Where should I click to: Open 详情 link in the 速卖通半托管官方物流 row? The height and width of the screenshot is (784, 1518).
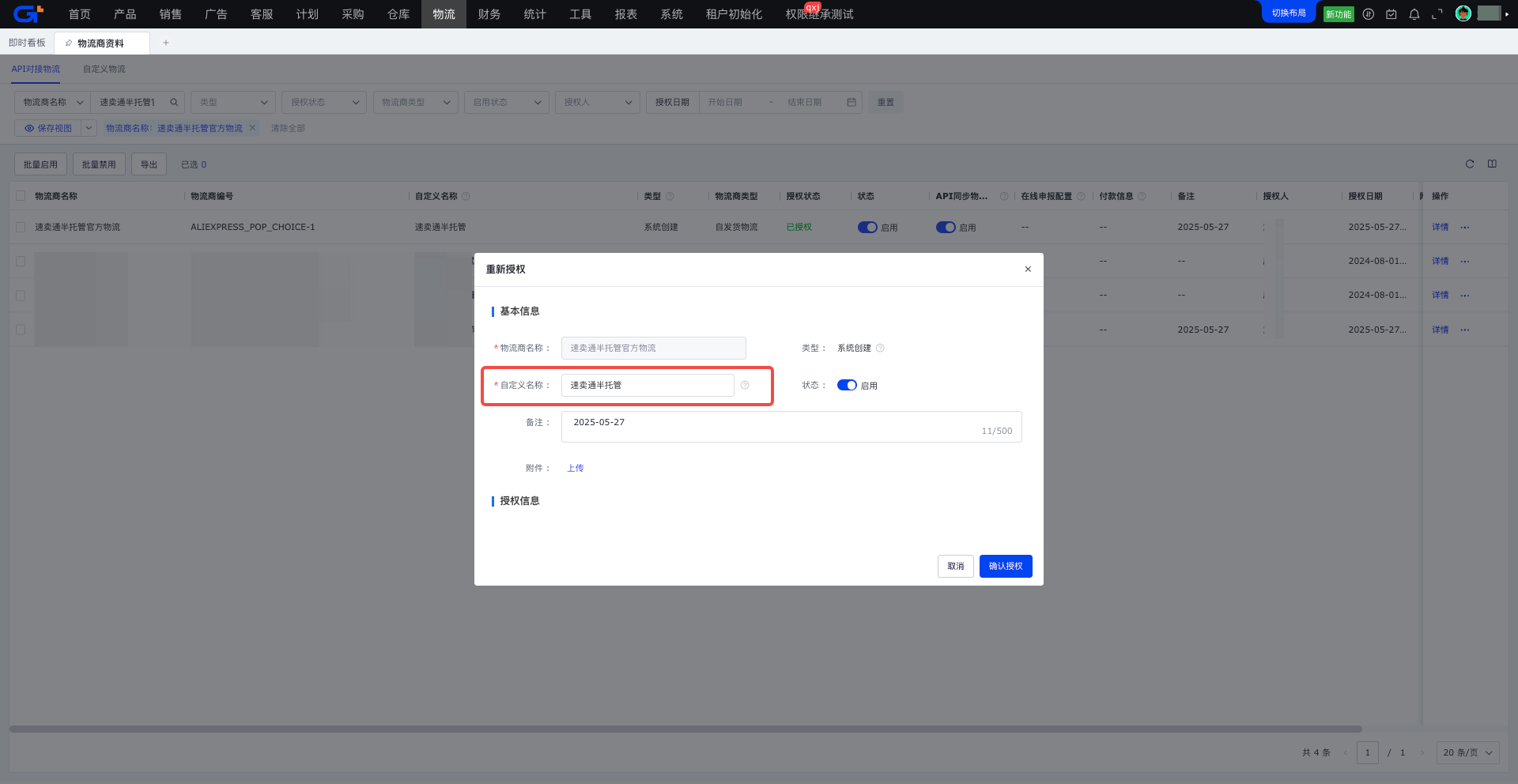pyautogui.click(x=1441, y=227)
